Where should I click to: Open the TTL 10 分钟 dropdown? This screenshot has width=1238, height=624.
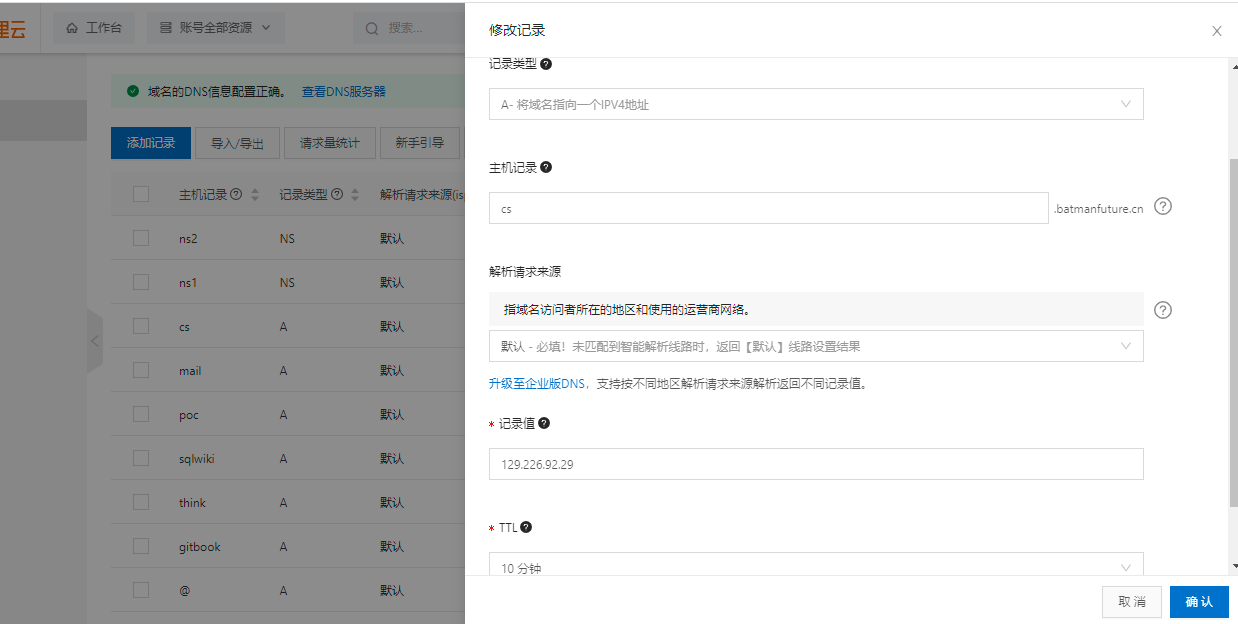pyautogui.click(x=816, y=564)
